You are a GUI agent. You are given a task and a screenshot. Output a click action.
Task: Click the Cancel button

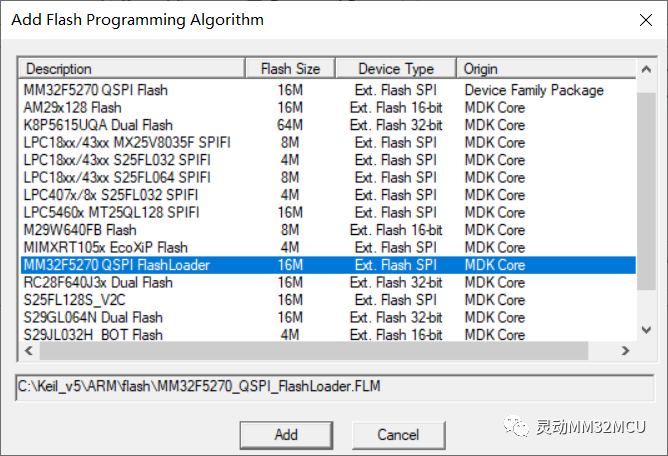click(398, 435)
